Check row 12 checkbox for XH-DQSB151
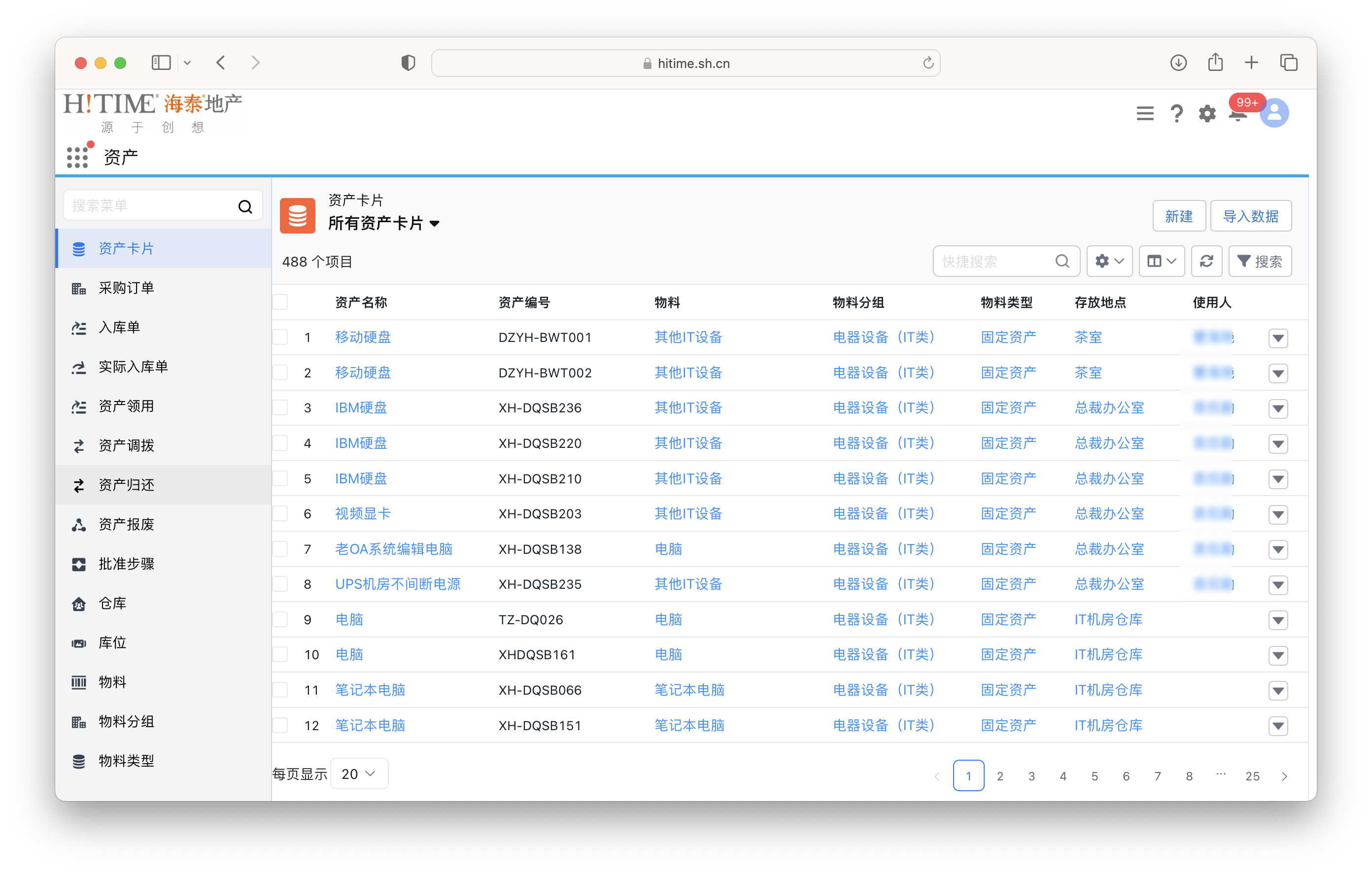This screenshot has width=1372, height=874. (x=280, y=725)
